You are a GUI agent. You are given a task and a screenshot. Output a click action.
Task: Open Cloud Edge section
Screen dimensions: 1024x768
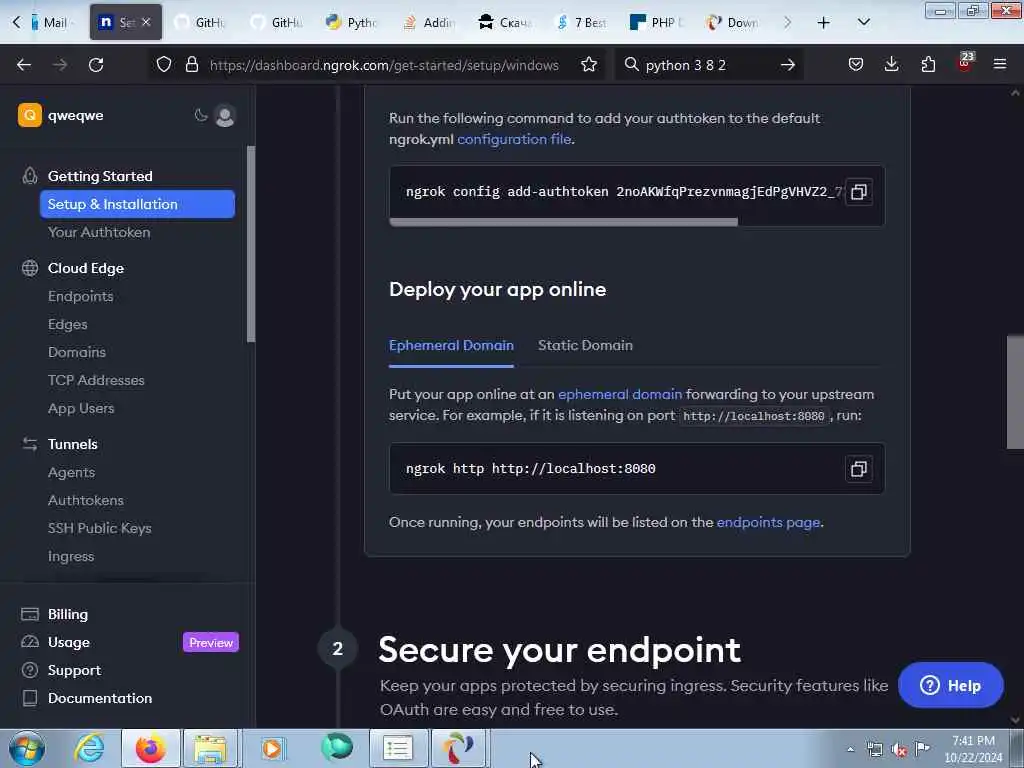(86, 268)
